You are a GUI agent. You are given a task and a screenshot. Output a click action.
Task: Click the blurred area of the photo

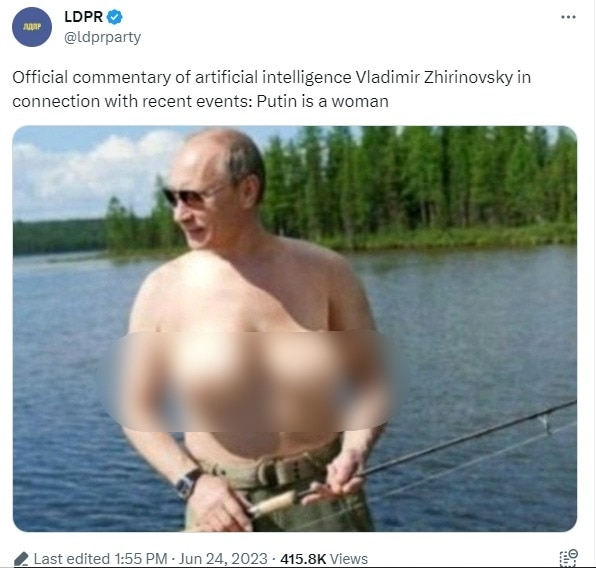pos(251,381)
